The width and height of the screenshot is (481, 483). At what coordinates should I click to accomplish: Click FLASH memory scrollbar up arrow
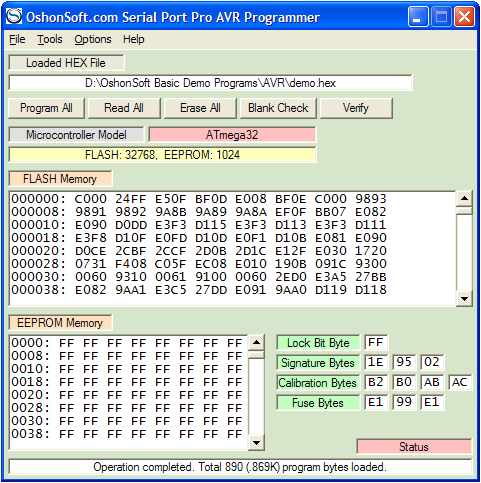[x=464, y=199]
